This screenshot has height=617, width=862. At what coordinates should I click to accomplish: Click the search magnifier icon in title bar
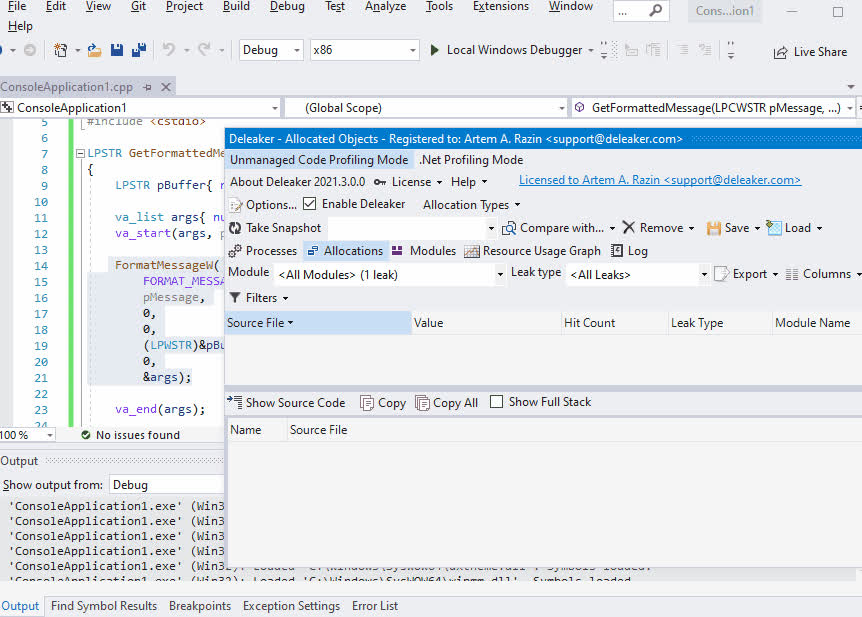(655, 10)
